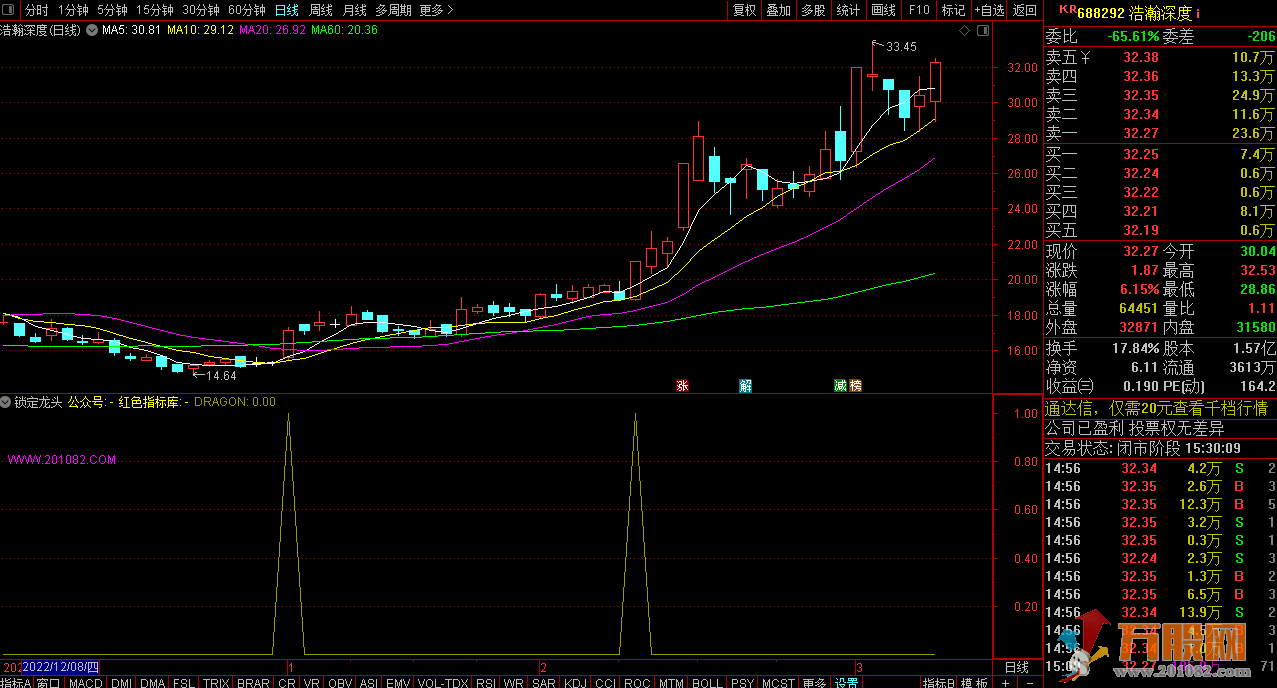Click the orange 榜 event marker
Image resolution: width=1277 pixels, height=688 pixels.
[855, 386]
